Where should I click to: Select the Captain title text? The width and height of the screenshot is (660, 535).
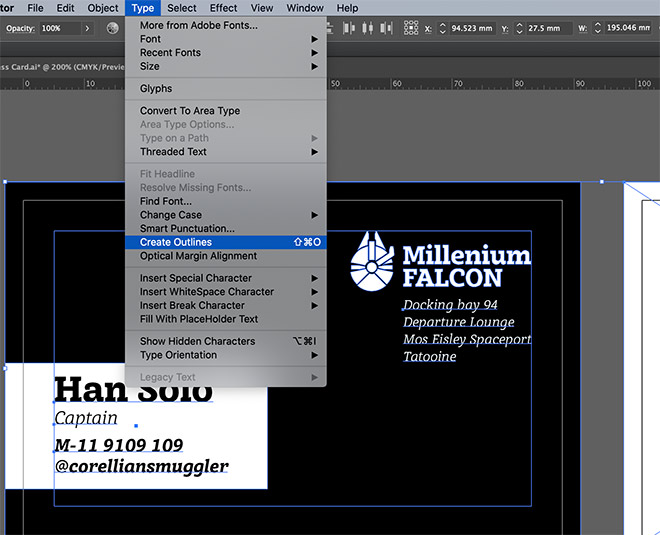(86, 418)
